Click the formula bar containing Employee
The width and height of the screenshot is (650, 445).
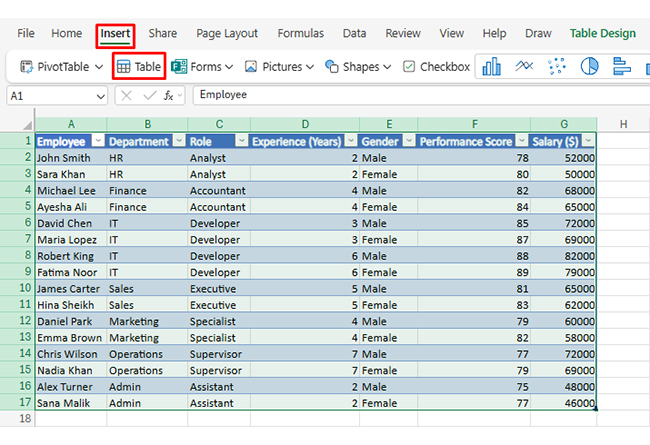coord(400,95)
